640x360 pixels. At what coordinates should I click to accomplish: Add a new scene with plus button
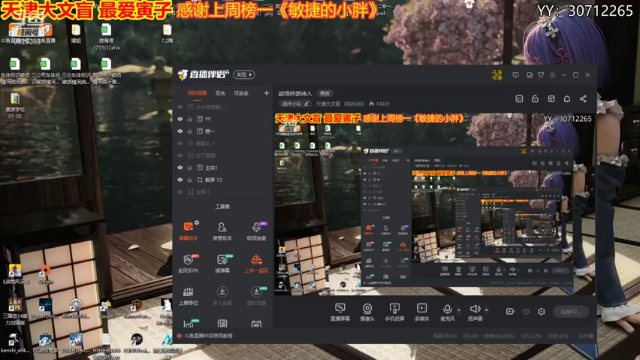click(x=266, y=93)
